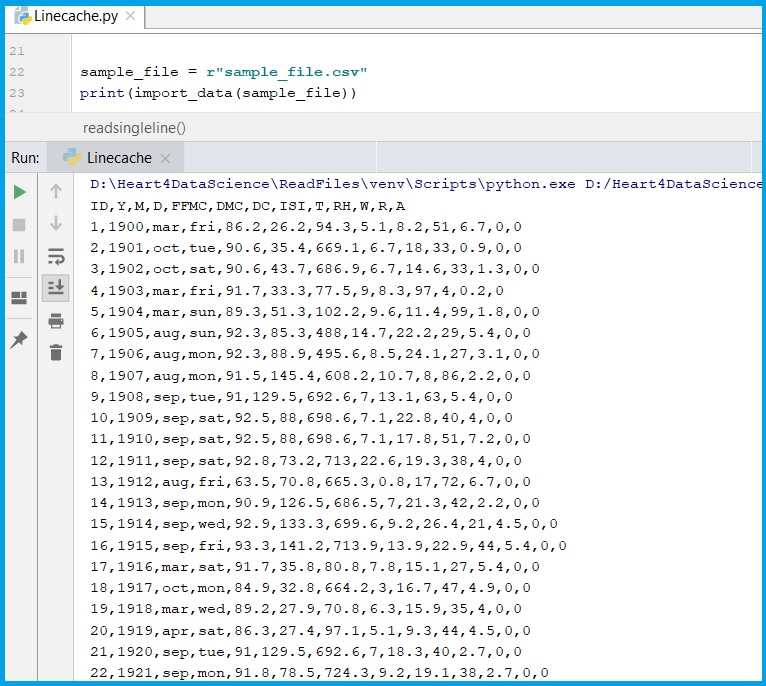This screenshot has width=766, height=686.
Task: Click the readsingleline() breadcrumb
Action: pyautogui.click(x=134, y=128)
